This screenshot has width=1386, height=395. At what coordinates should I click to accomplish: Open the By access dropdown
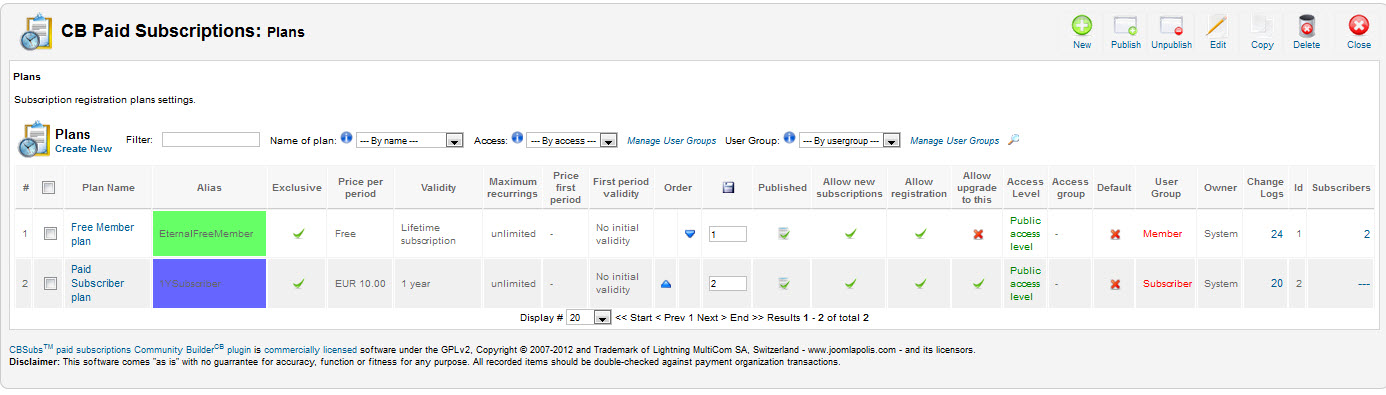pos(571,141)
